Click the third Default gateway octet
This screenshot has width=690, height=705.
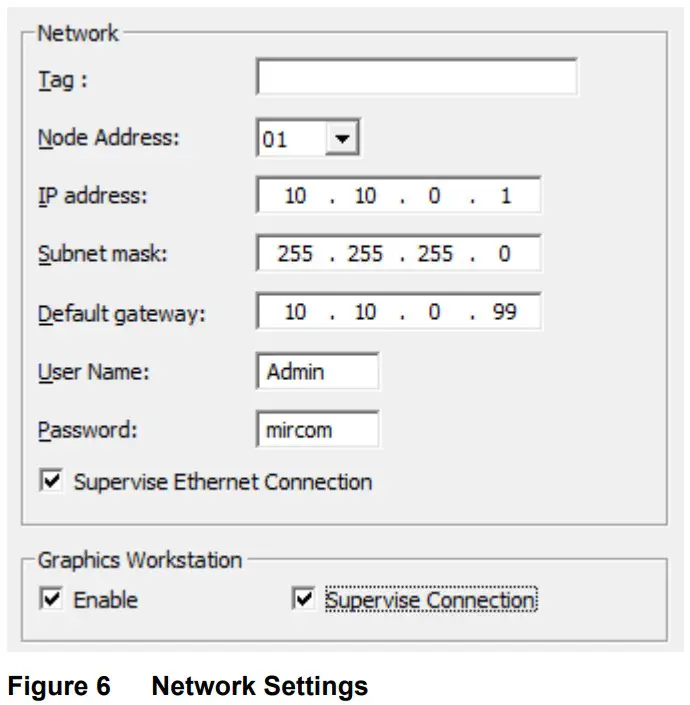click(x=434, y=312)
